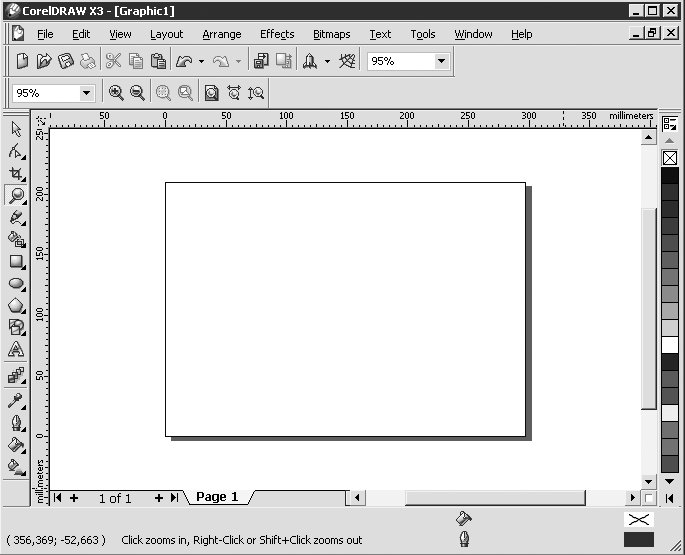
Task: Select the Rectangle tool
Action: (x=16, y=261)
